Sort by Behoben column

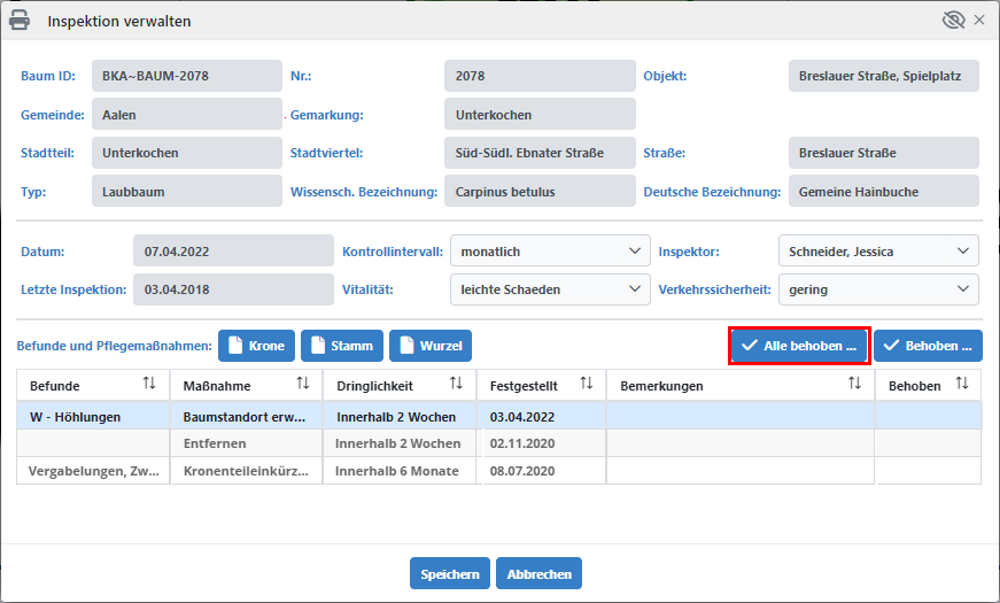(x=962, y=384)
